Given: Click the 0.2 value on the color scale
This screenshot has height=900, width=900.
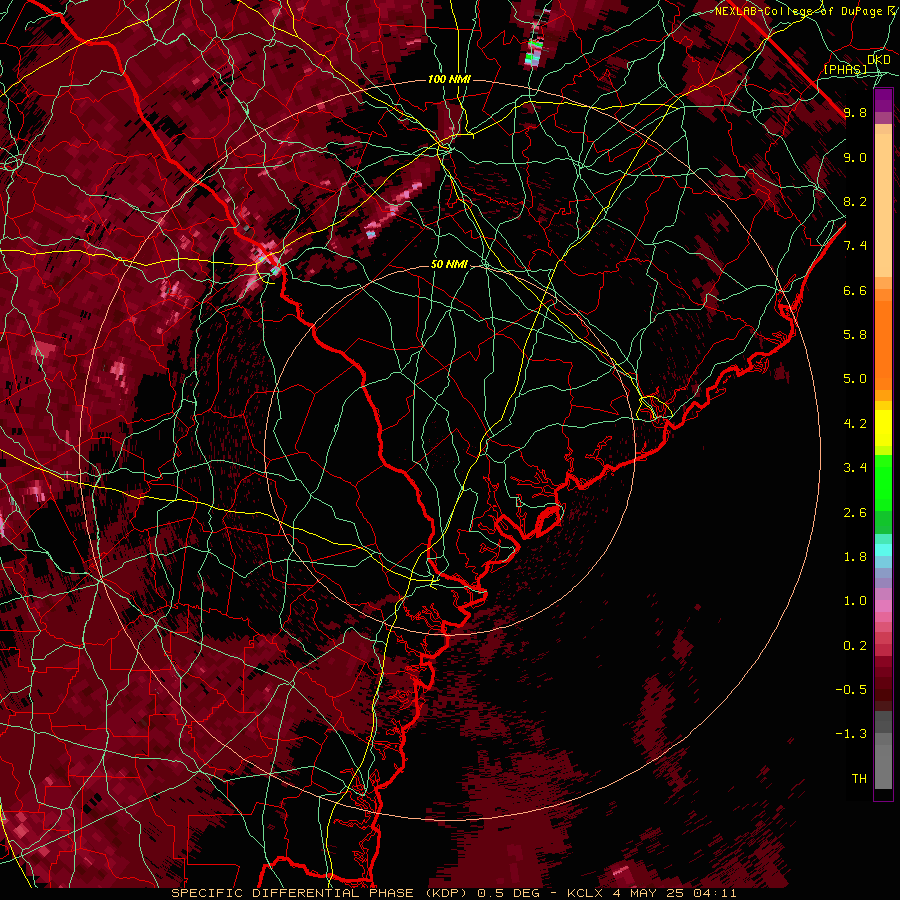Looking at the screenshot, I should coord(855,646).
